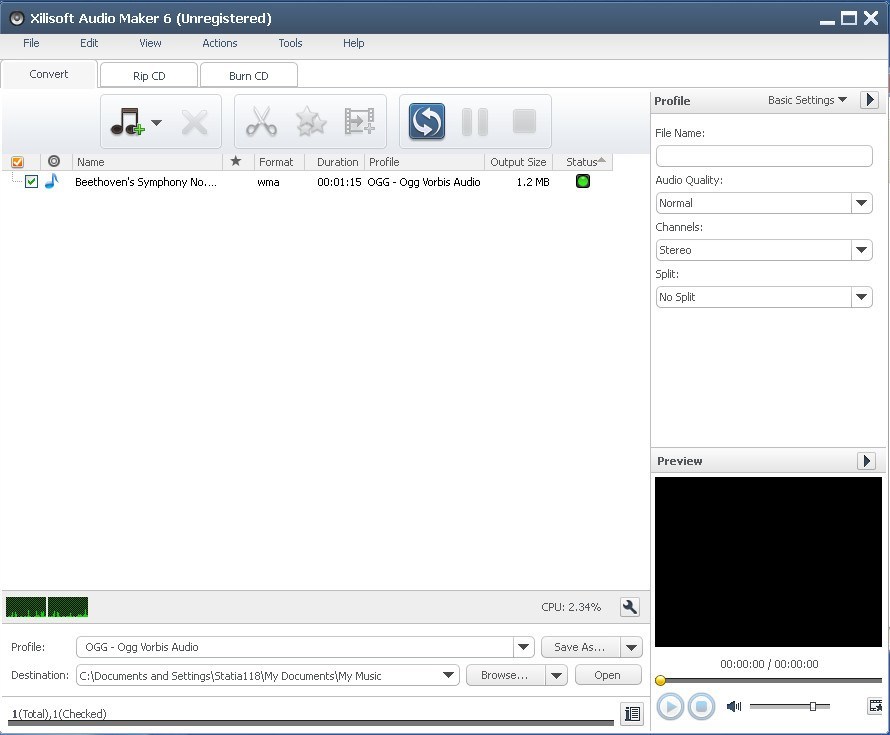Open the Actions menu
890x735 pixels.
[x=219, y=43]
